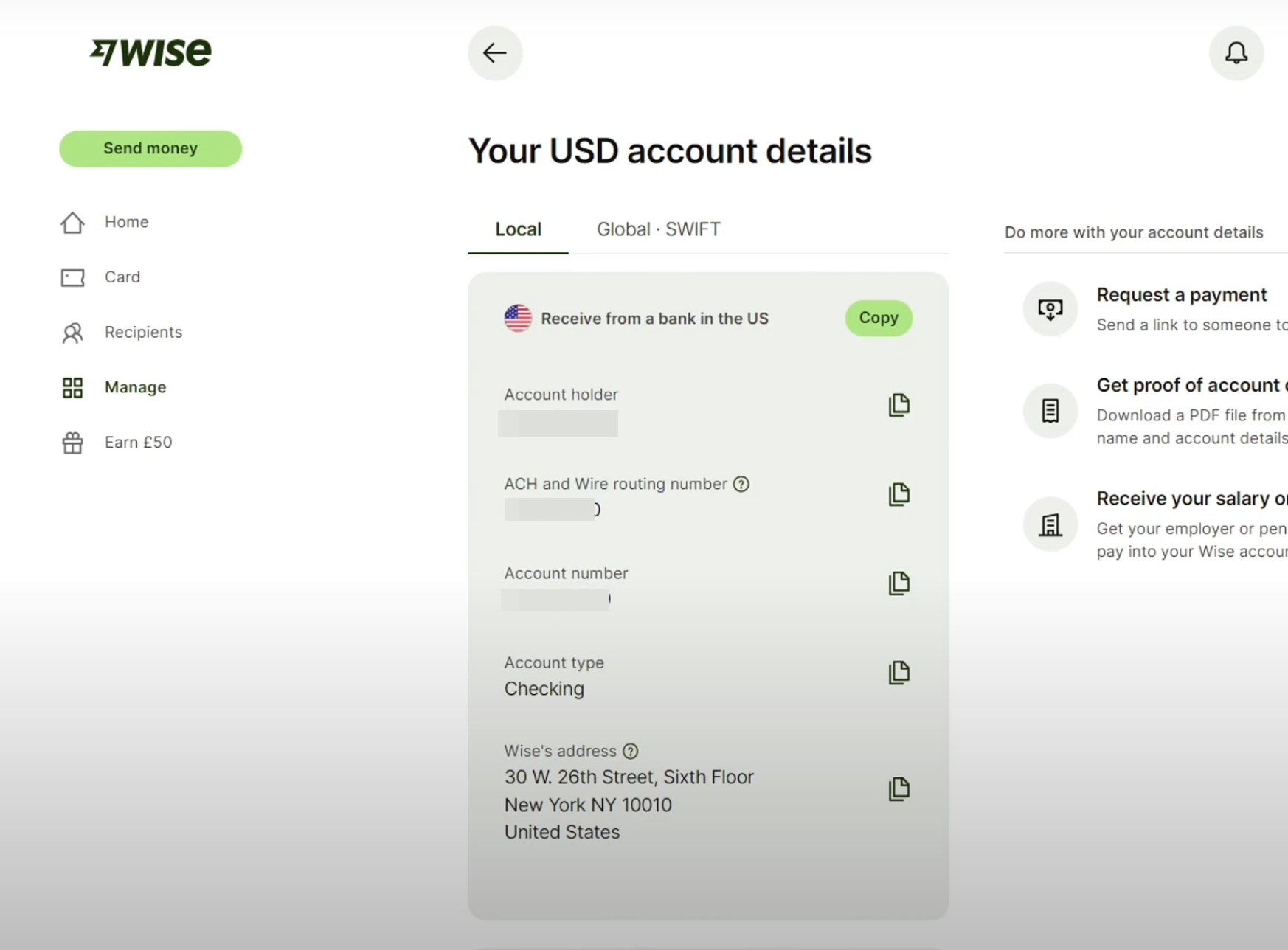Switch to the Global · SWIFT tab
The image size is (1288, 950).
pyautogui.click(x=658, y=229)
